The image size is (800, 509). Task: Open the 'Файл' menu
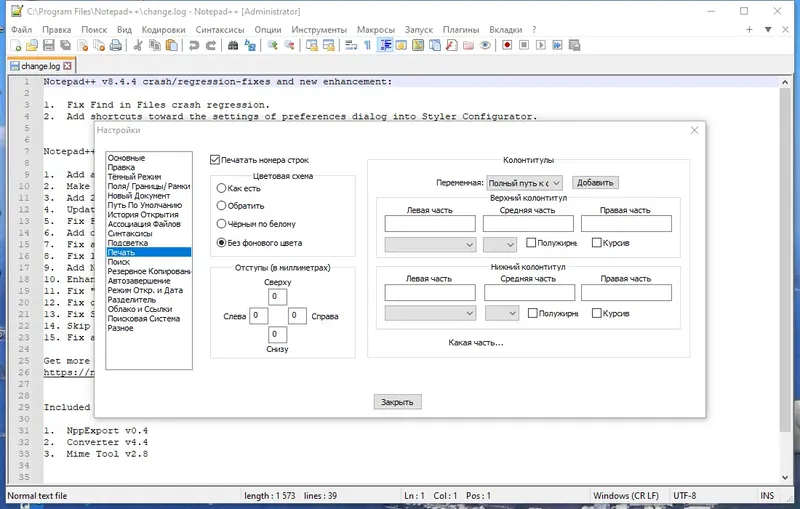pyautogui.click(x=21, y=30)
